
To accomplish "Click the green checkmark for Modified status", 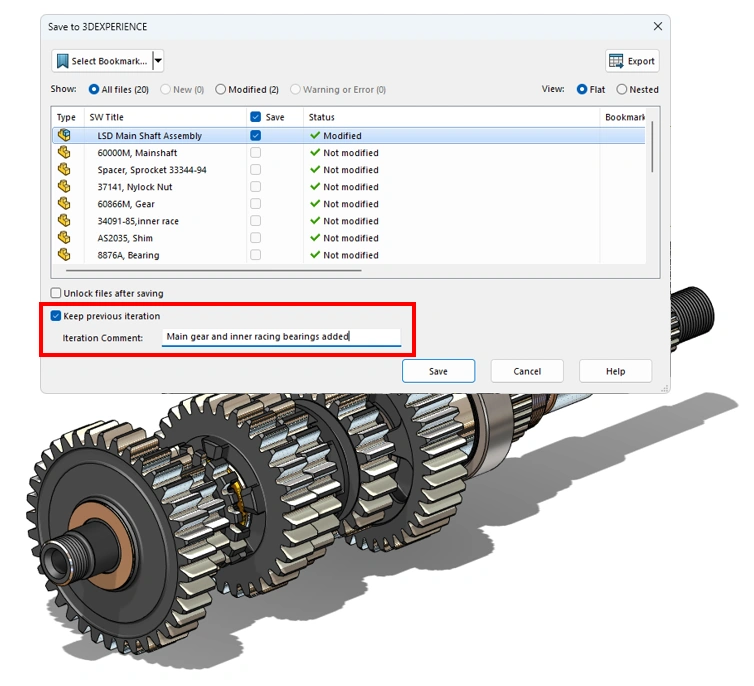I will [315, 136].
